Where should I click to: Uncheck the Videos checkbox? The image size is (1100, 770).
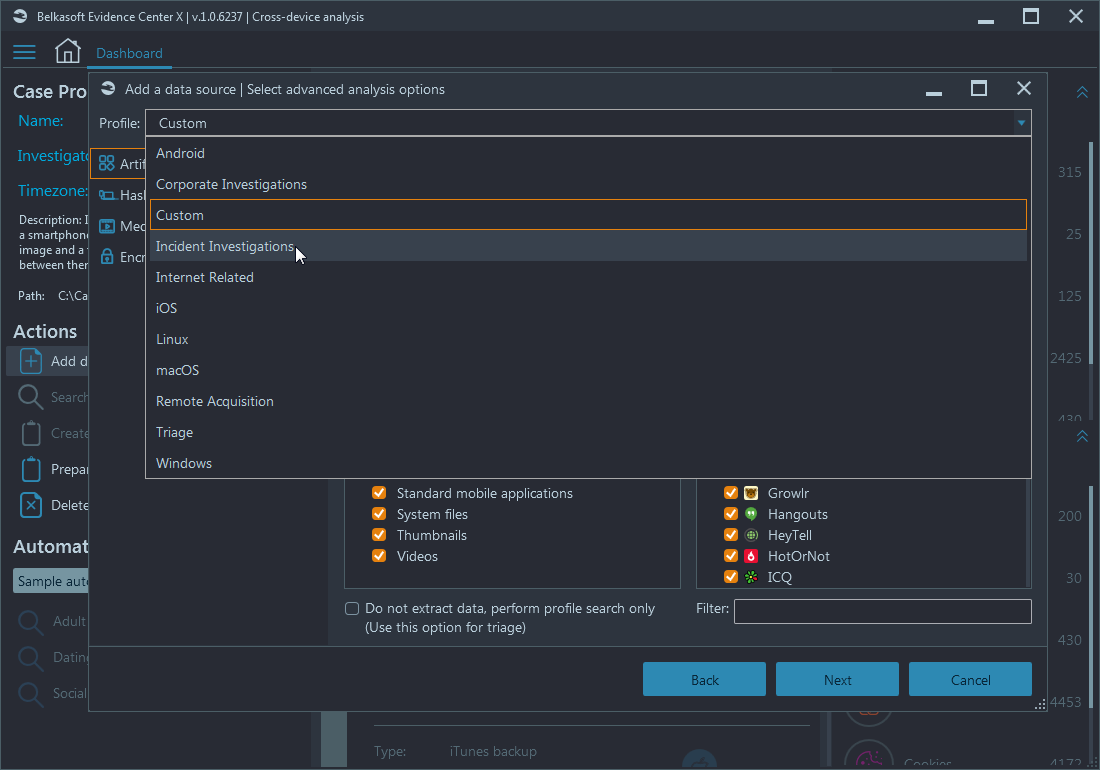[x=379, y=556]
